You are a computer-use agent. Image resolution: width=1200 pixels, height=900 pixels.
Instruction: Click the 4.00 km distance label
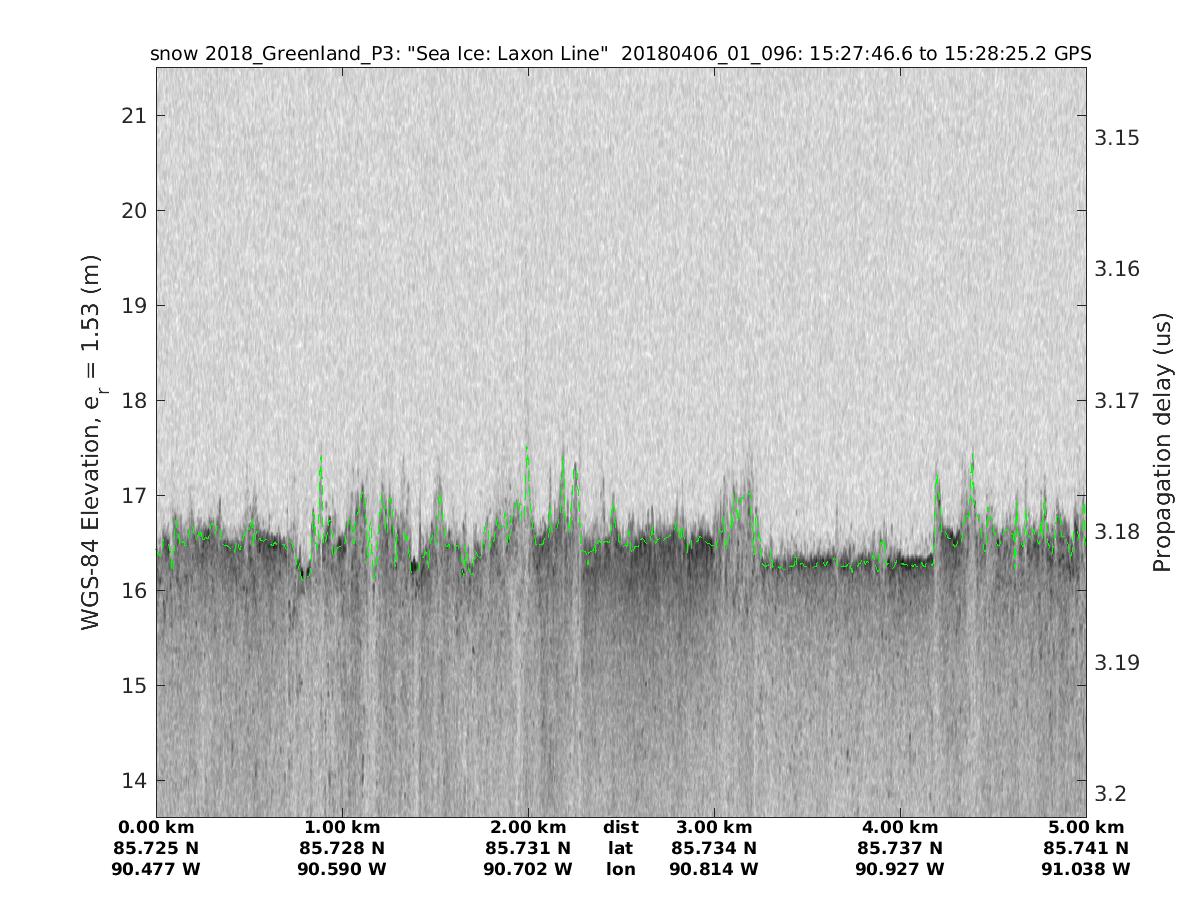point(900,828)
